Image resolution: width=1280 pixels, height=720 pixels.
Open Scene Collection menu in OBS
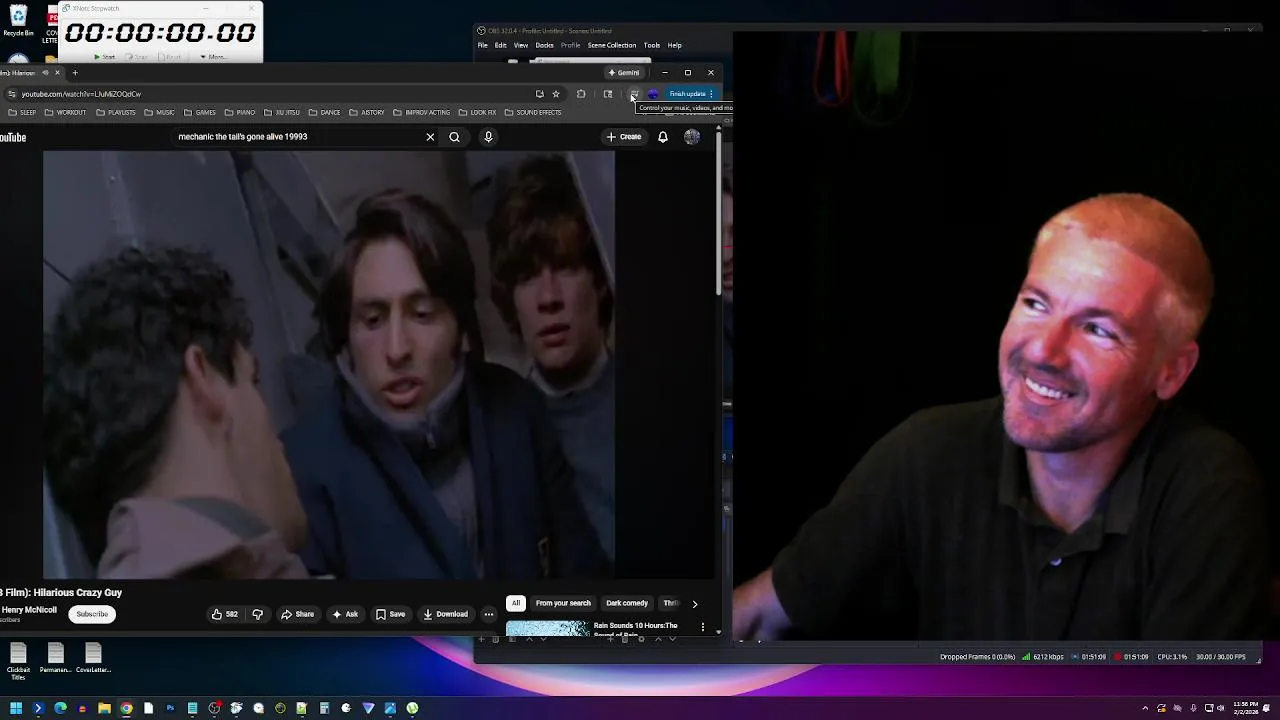click(612, 45)
